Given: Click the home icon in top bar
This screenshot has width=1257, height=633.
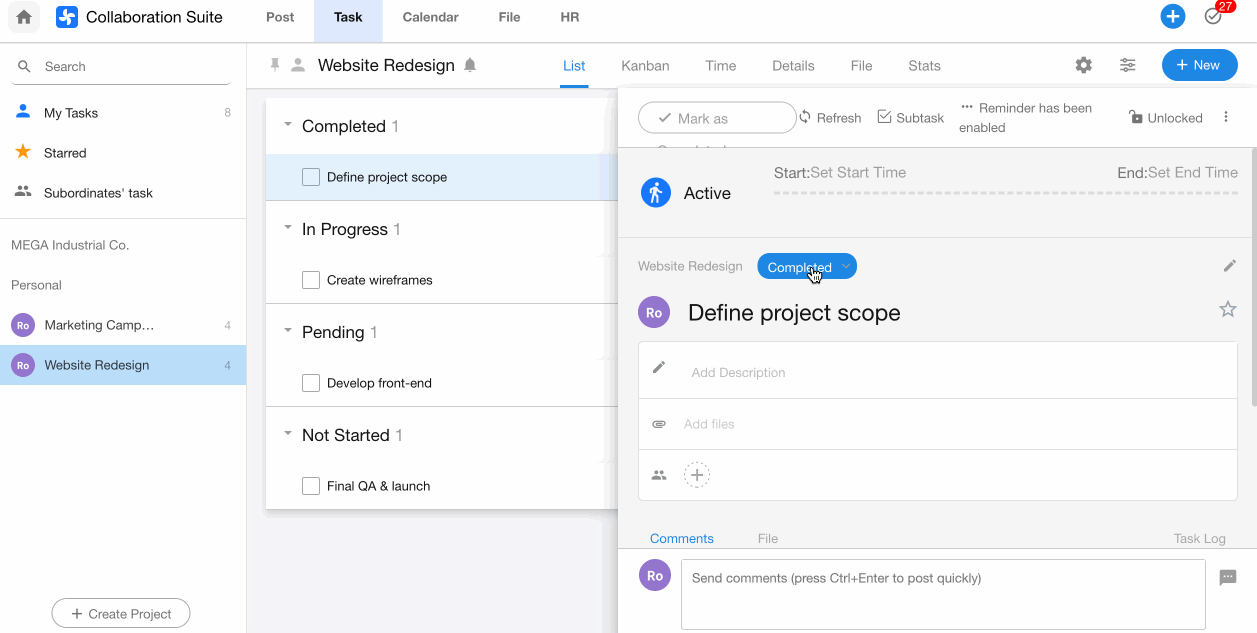Looking at the screenshot, I should (24, 17).
